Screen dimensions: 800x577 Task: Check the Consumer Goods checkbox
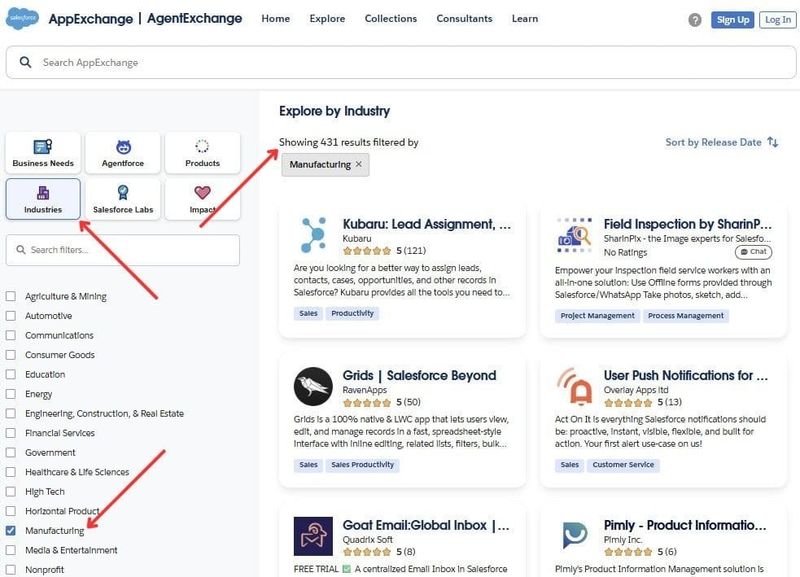tap(11, 355)
